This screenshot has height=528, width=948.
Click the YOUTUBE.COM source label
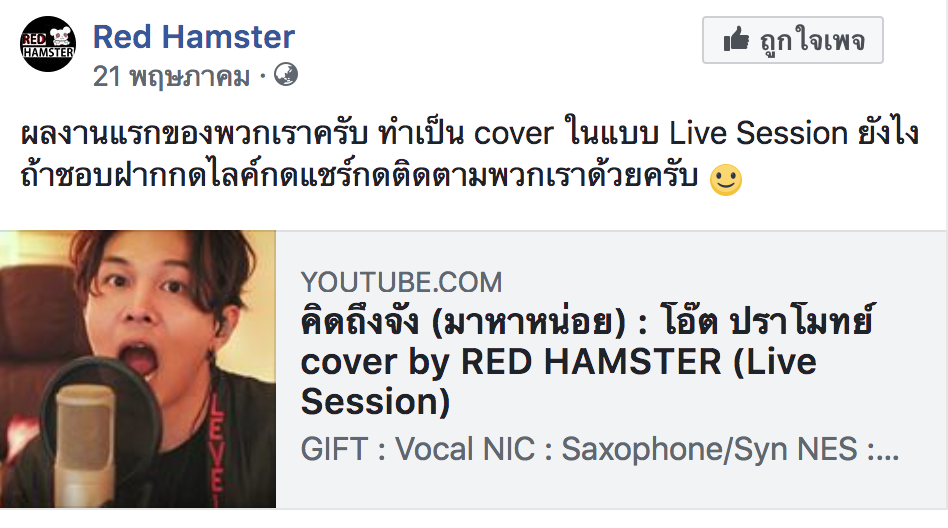(x=401, y=282)
